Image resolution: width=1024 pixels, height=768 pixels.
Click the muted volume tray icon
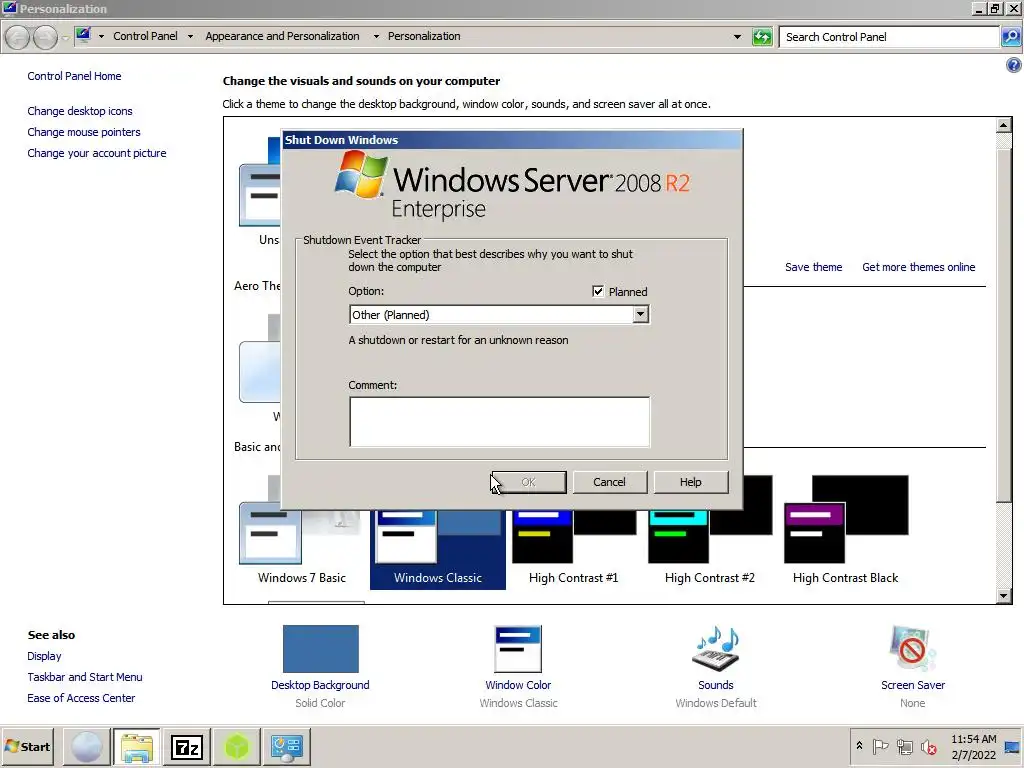928,746
